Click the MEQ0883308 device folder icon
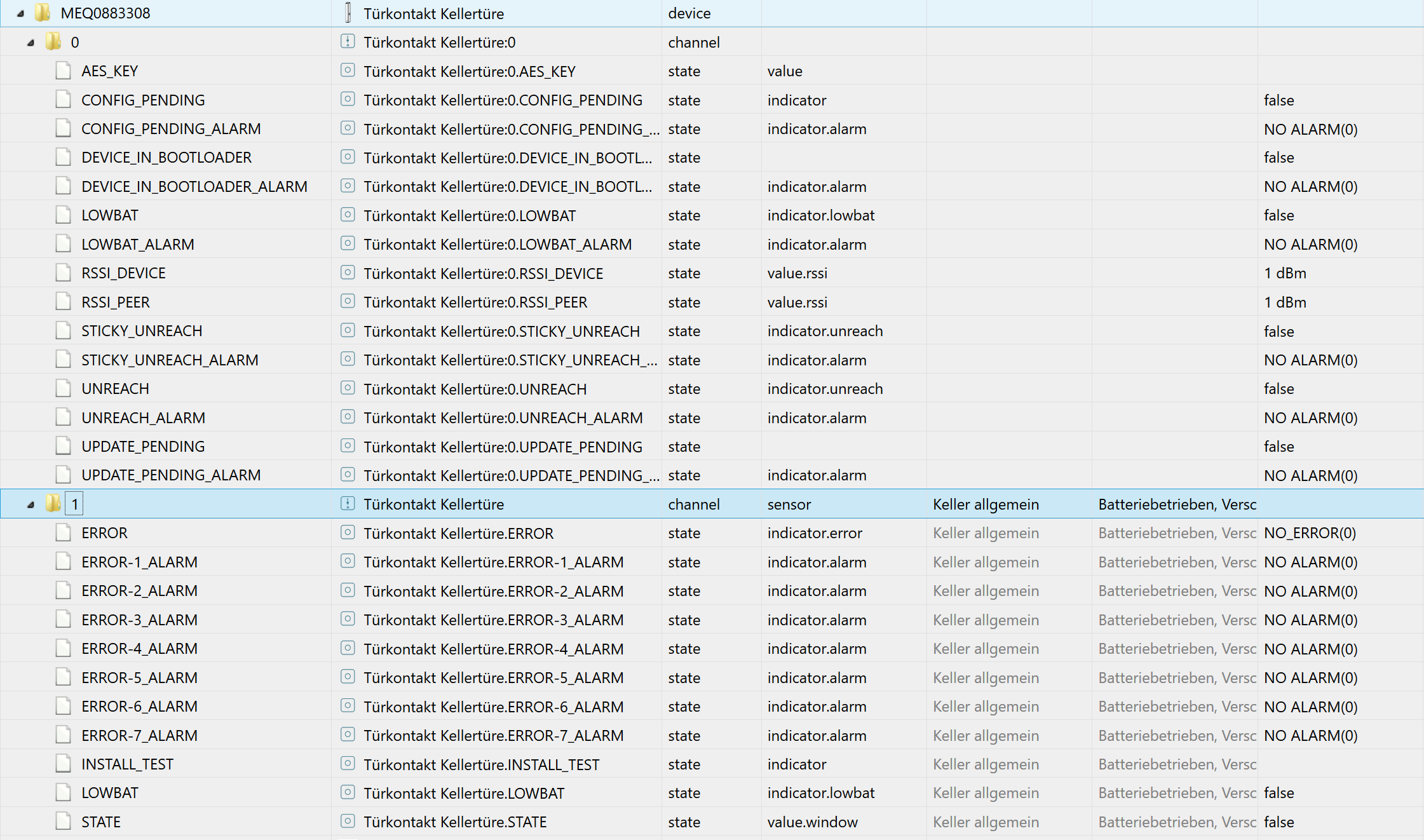Screen dimensions: 1424x840 [x=43, y=13]
